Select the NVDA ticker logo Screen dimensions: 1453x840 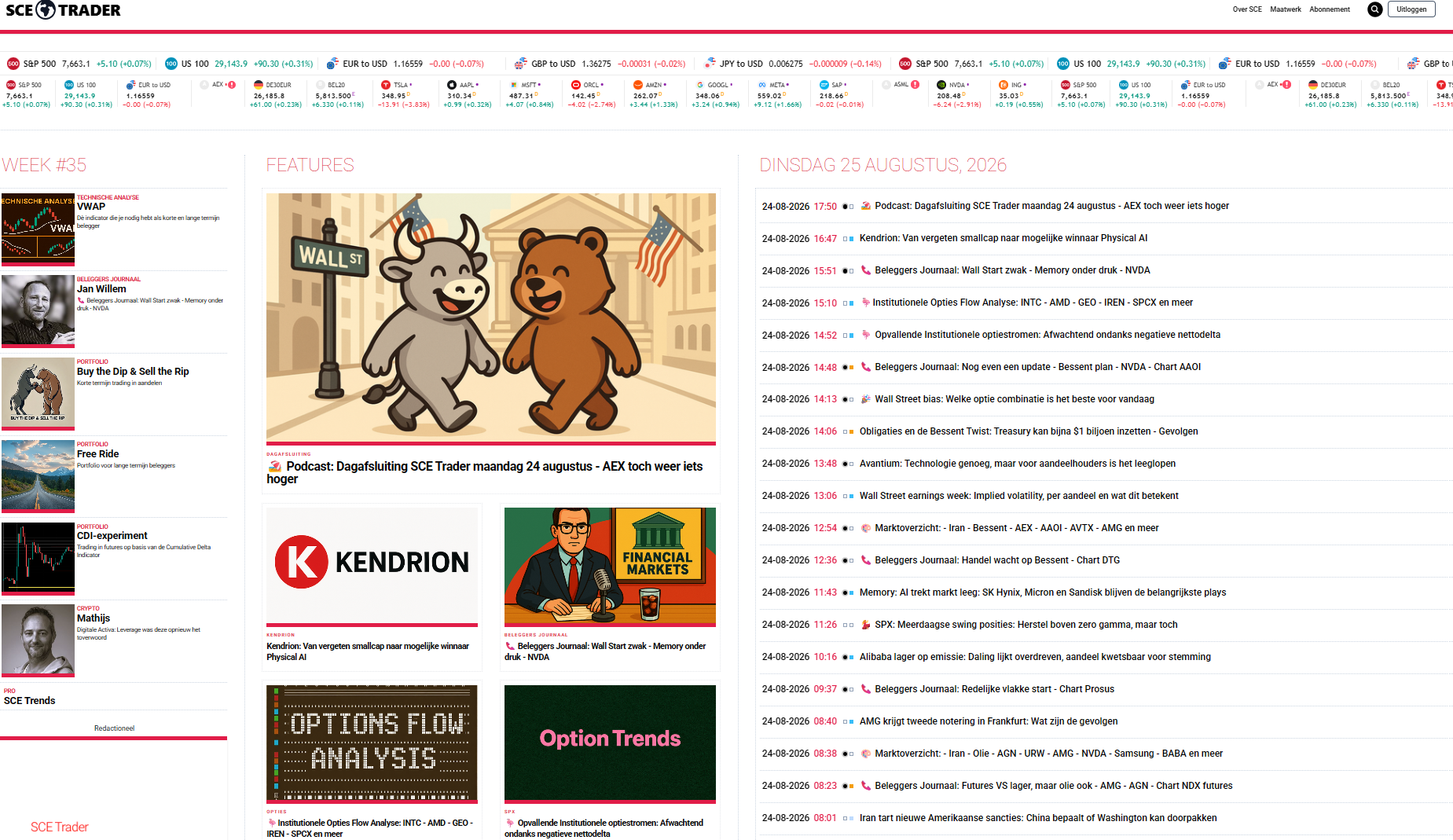pos(941,85)
